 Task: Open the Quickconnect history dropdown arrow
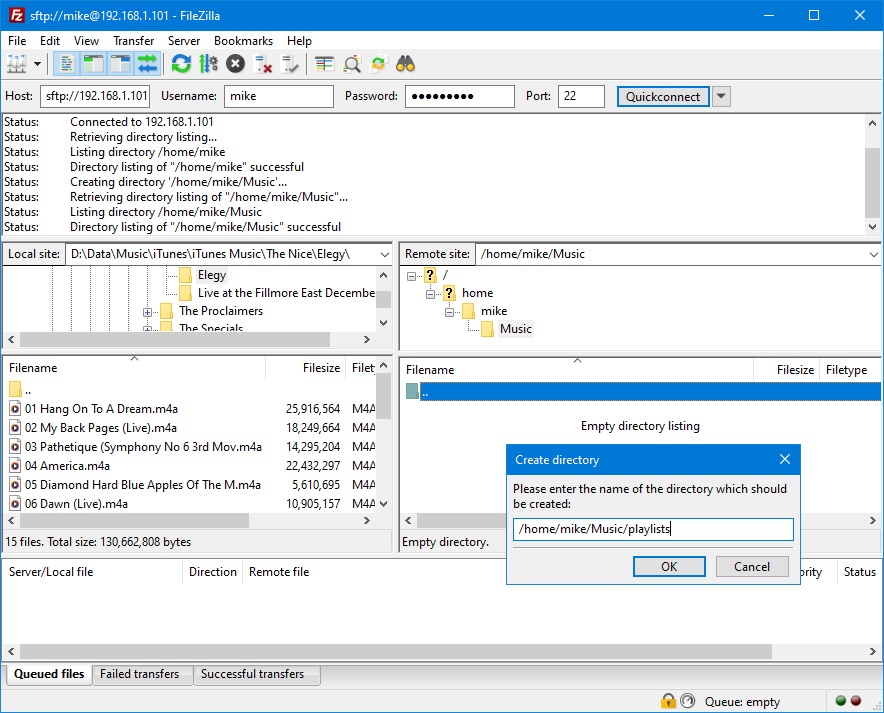click(721, 96)
